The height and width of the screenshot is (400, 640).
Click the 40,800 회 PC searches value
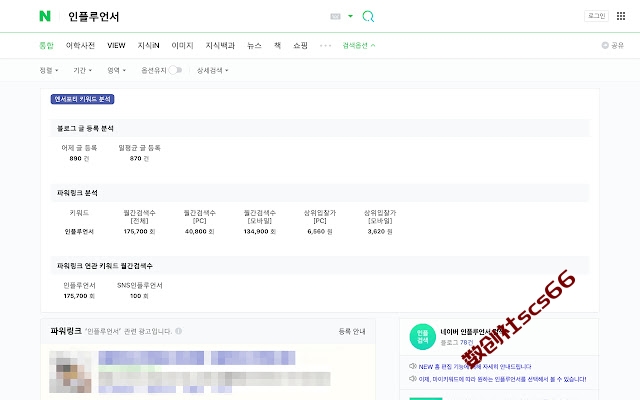(200, 231)
